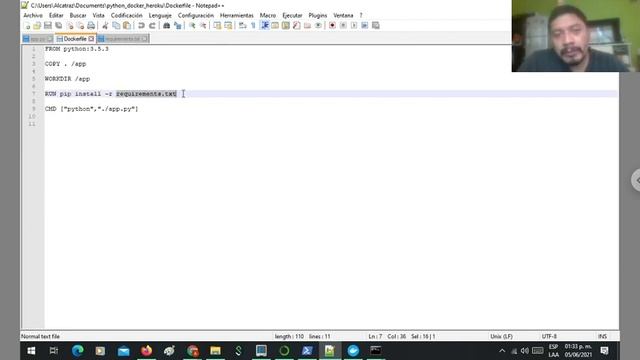Screen dimensions: 640x360
Task: Open the Editar menu
Action: point(56,15)
